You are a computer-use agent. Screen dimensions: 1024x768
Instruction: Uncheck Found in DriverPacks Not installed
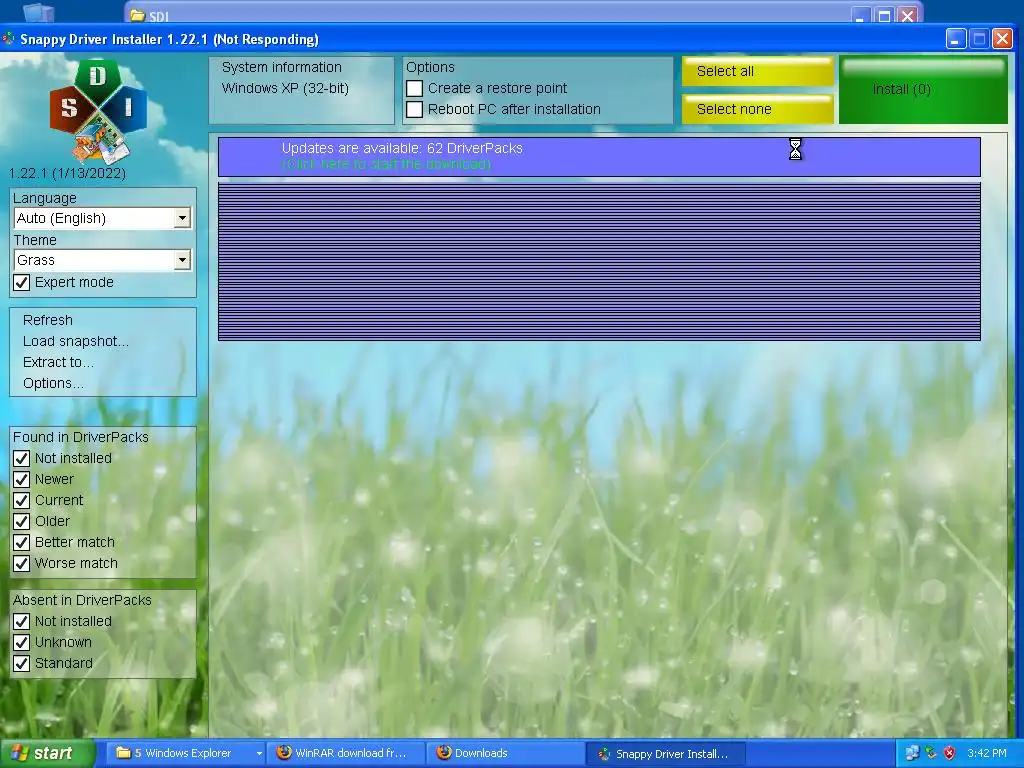[22, 458]
